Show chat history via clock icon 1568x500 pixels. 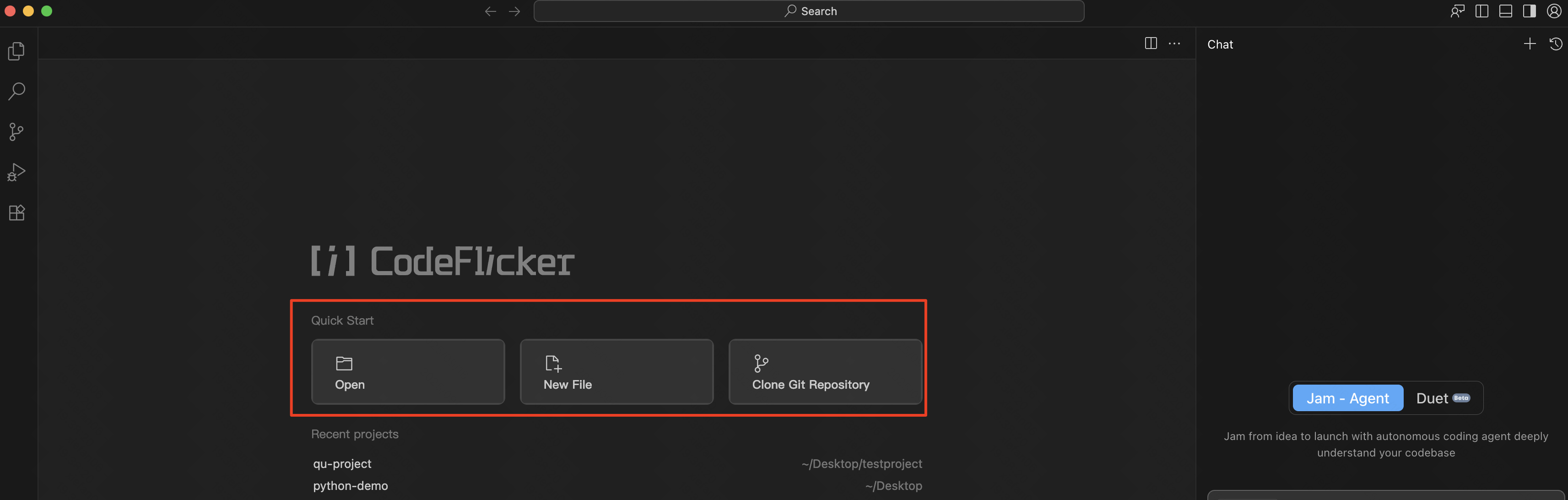[x=1555, y=44]
